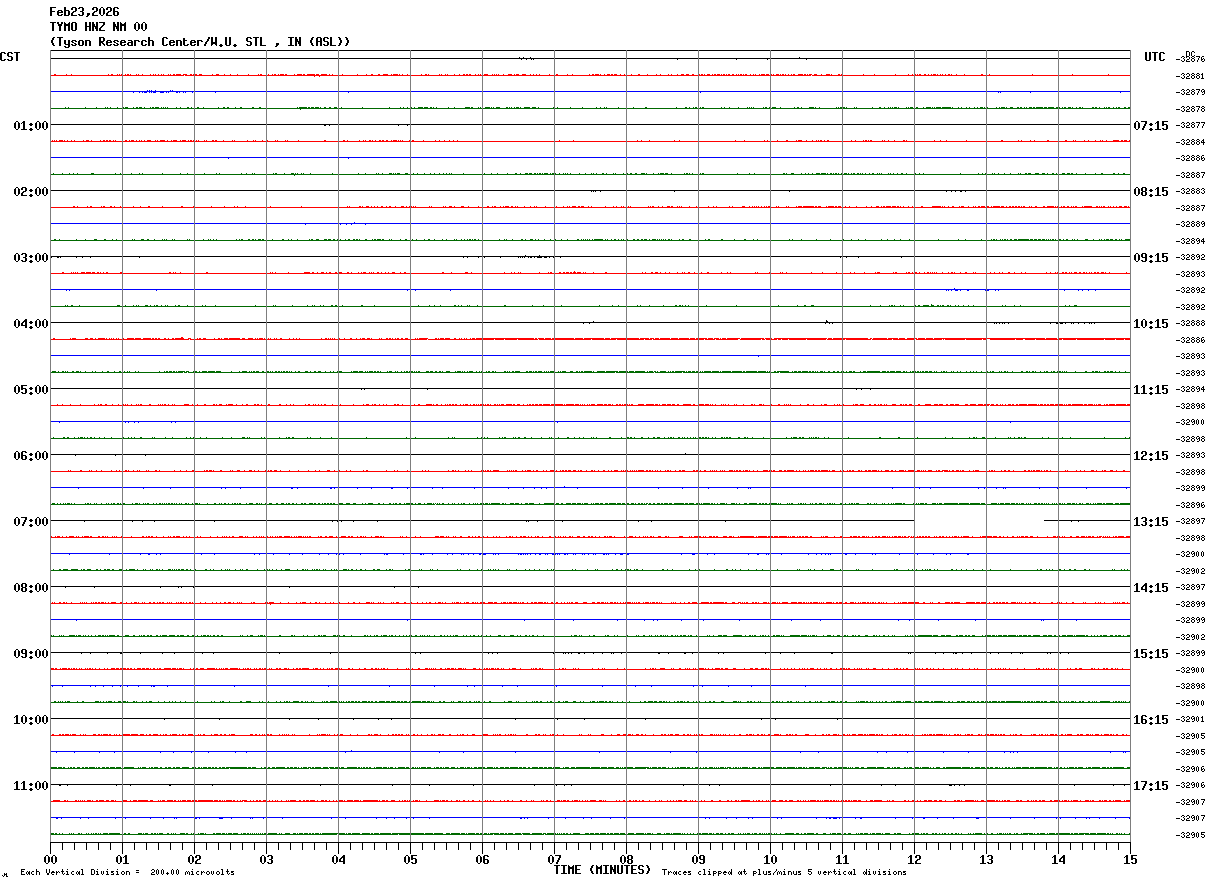Click the TYMO HNZ NM 00 station title
Screen dimensions: 1210x886
98,27
